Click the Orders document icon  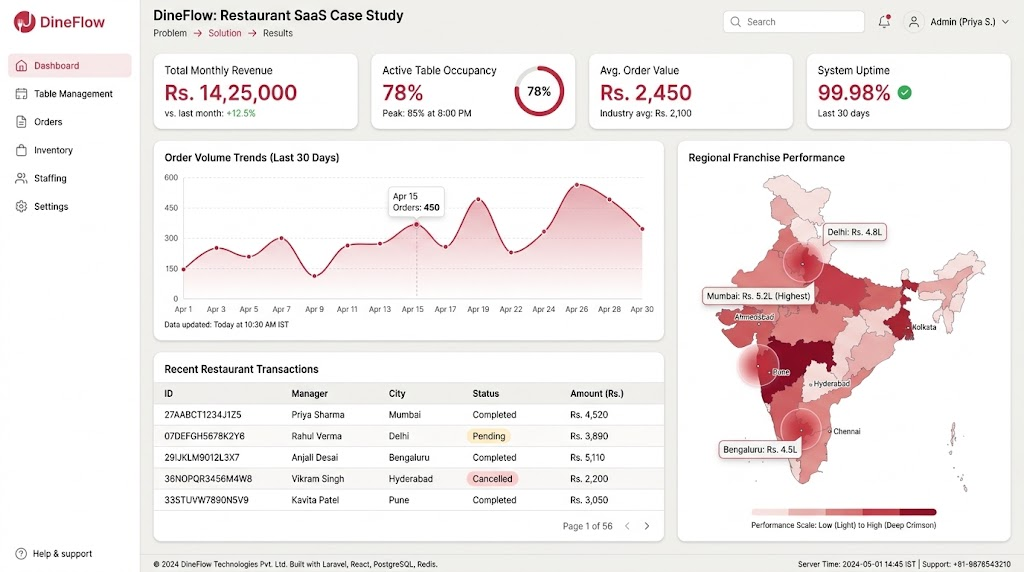[x=22, y=121]
